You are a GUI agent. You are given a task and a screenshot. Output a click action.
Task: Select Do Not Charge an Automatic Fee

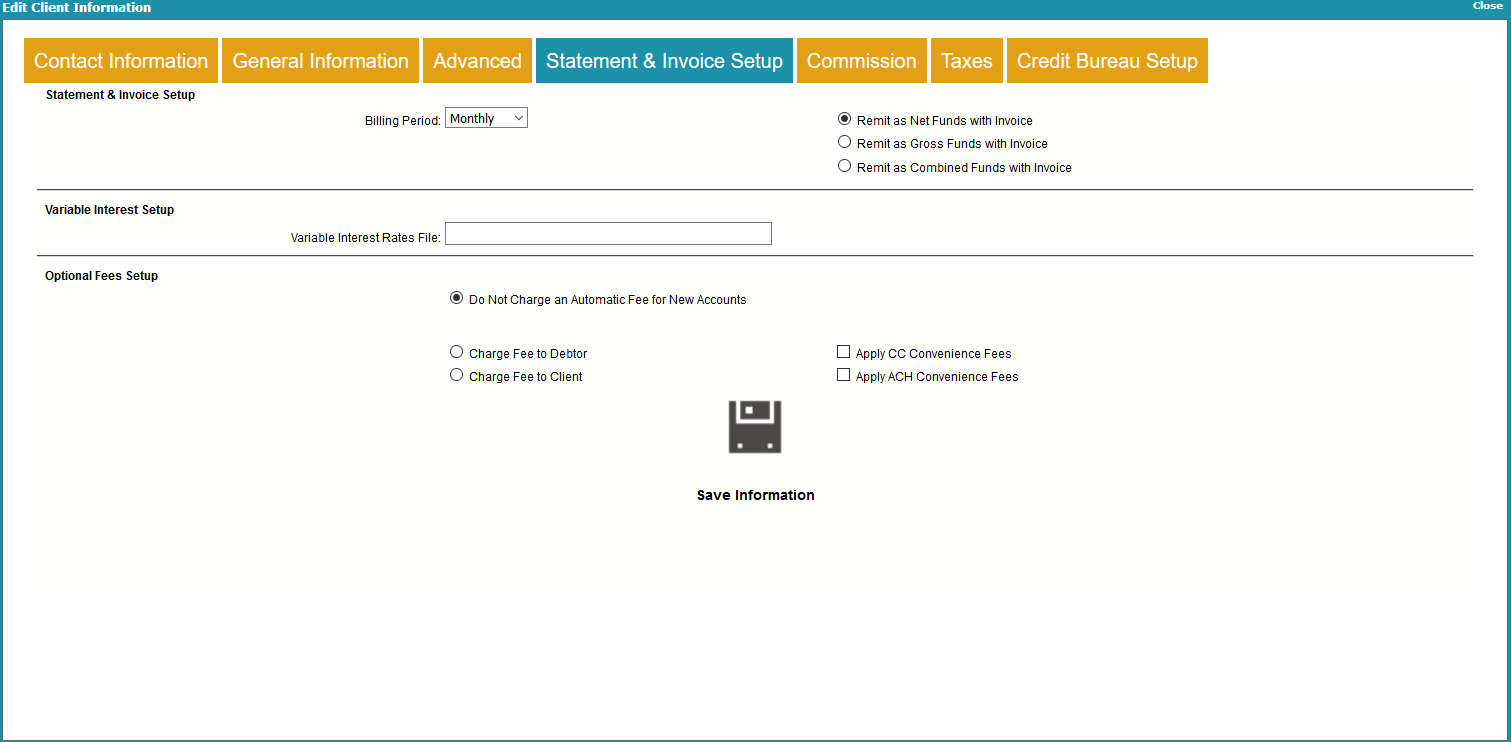[456, 298]
